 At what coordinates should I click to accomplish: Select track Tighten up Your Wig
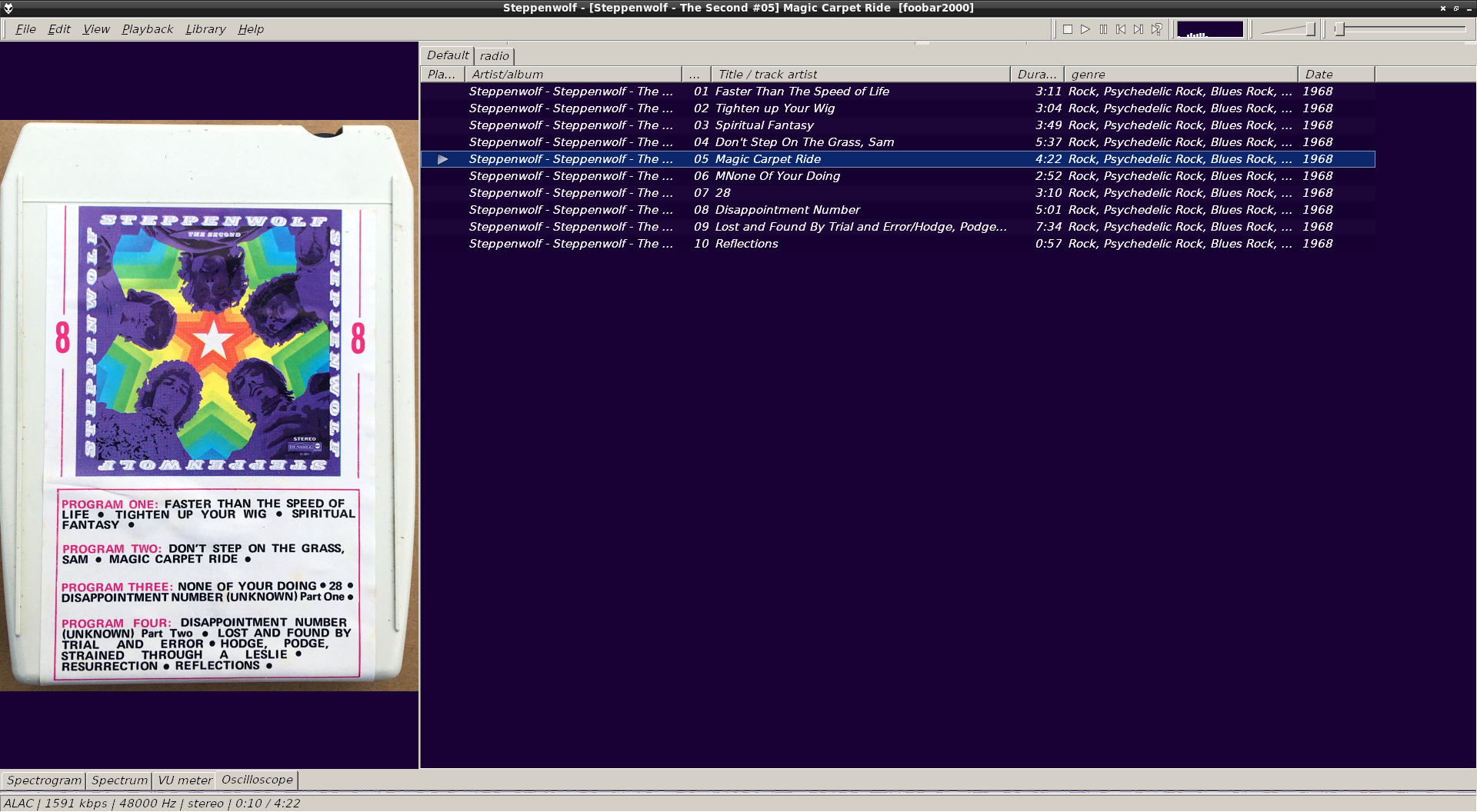tap(898, 108)
